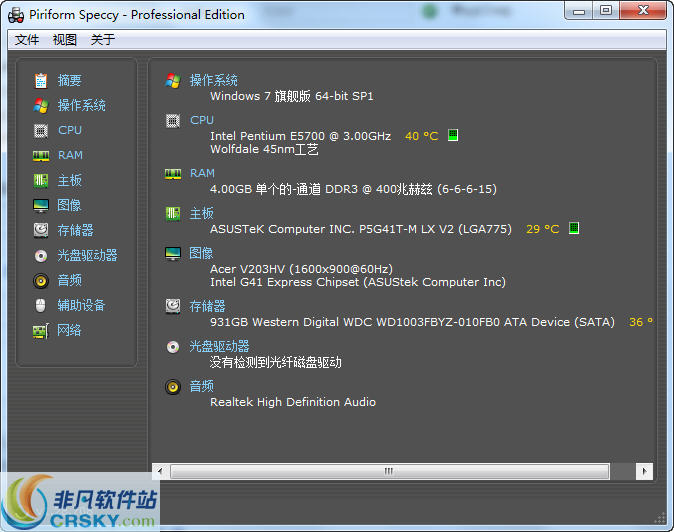Click the text Wolfdale 45nm工艺

264,150
